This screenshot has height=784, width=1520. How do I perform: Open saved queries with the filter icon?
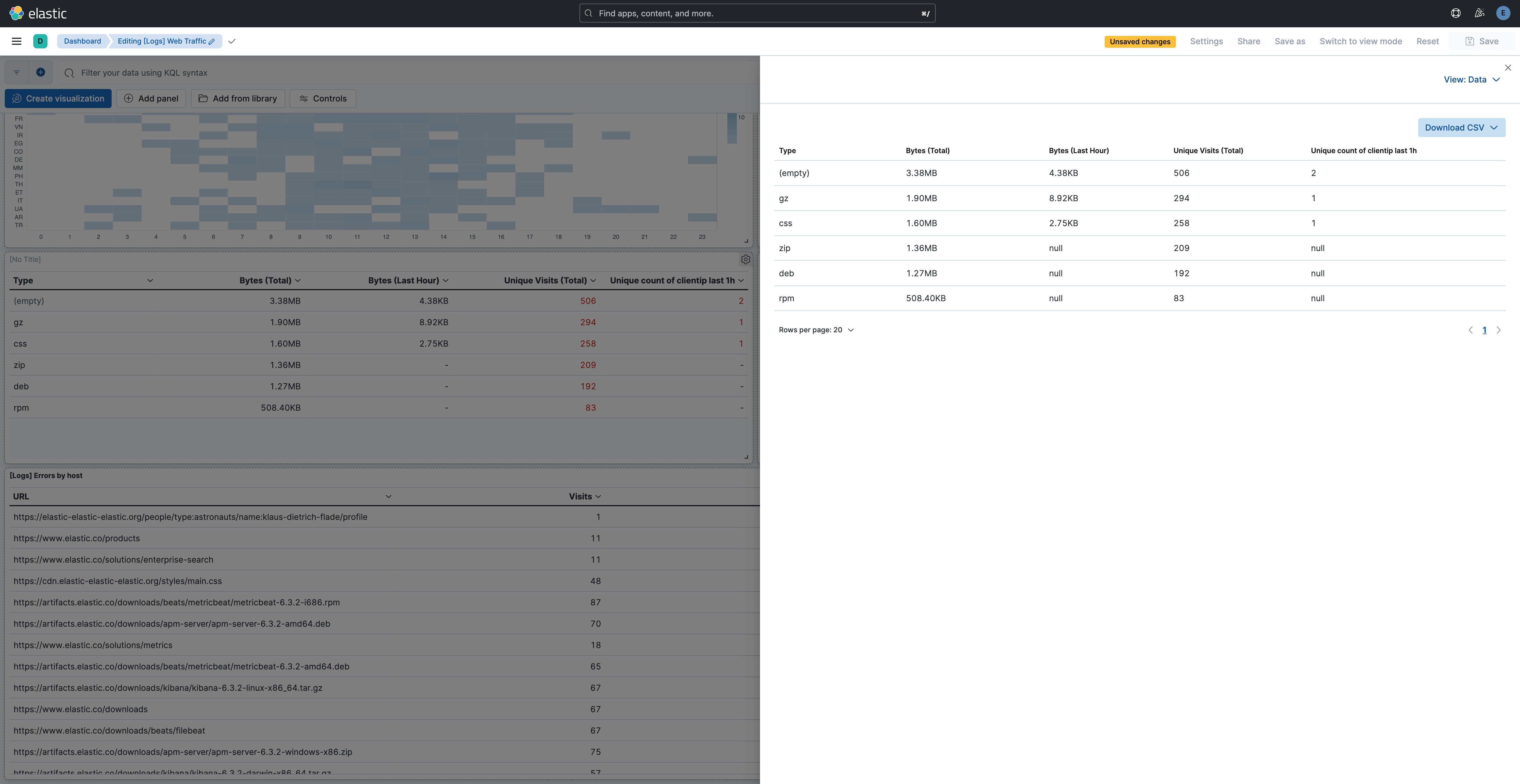coord(16,72)
